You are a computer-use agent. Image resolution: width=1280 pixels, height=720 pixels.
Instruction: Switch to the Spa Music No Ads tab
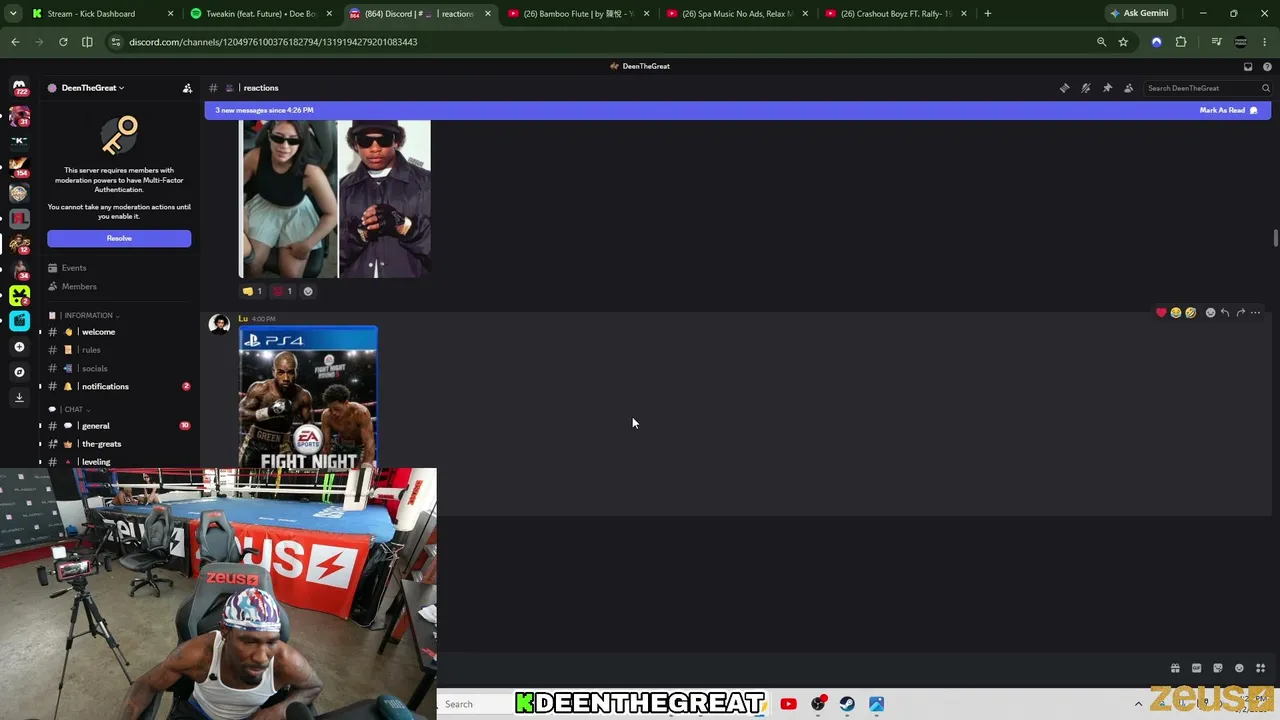click(x=738, y=14)
